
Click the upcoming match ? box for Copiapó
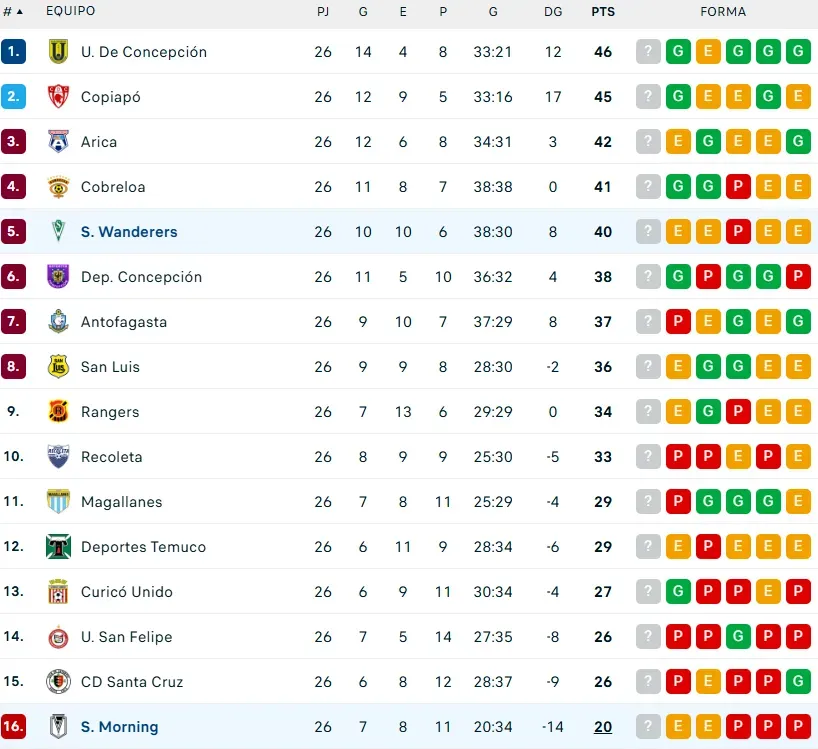pos(649,97)
